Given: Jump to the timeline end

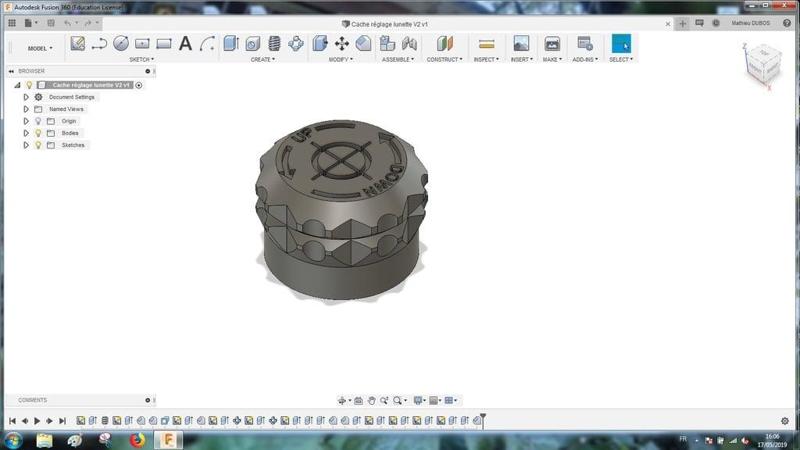Looking at the screenshot, I should click(62, 421).
